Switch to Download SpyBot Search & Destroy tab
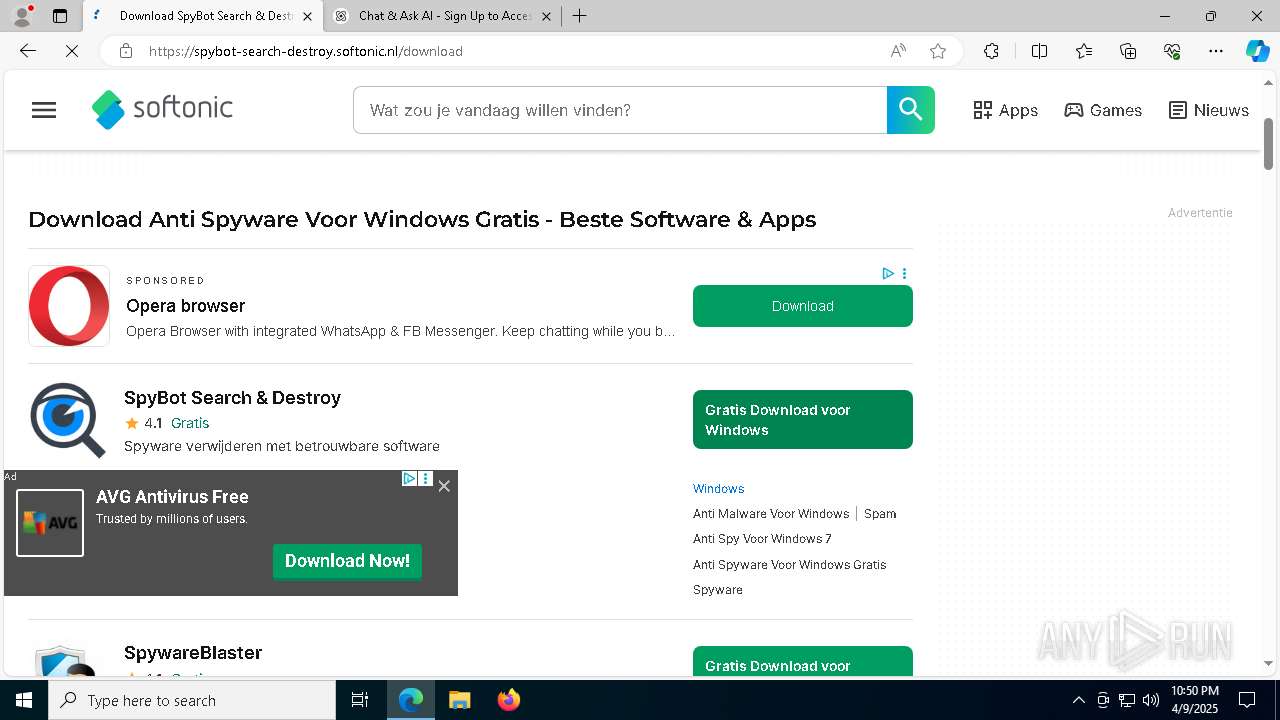 coord(203,16)
